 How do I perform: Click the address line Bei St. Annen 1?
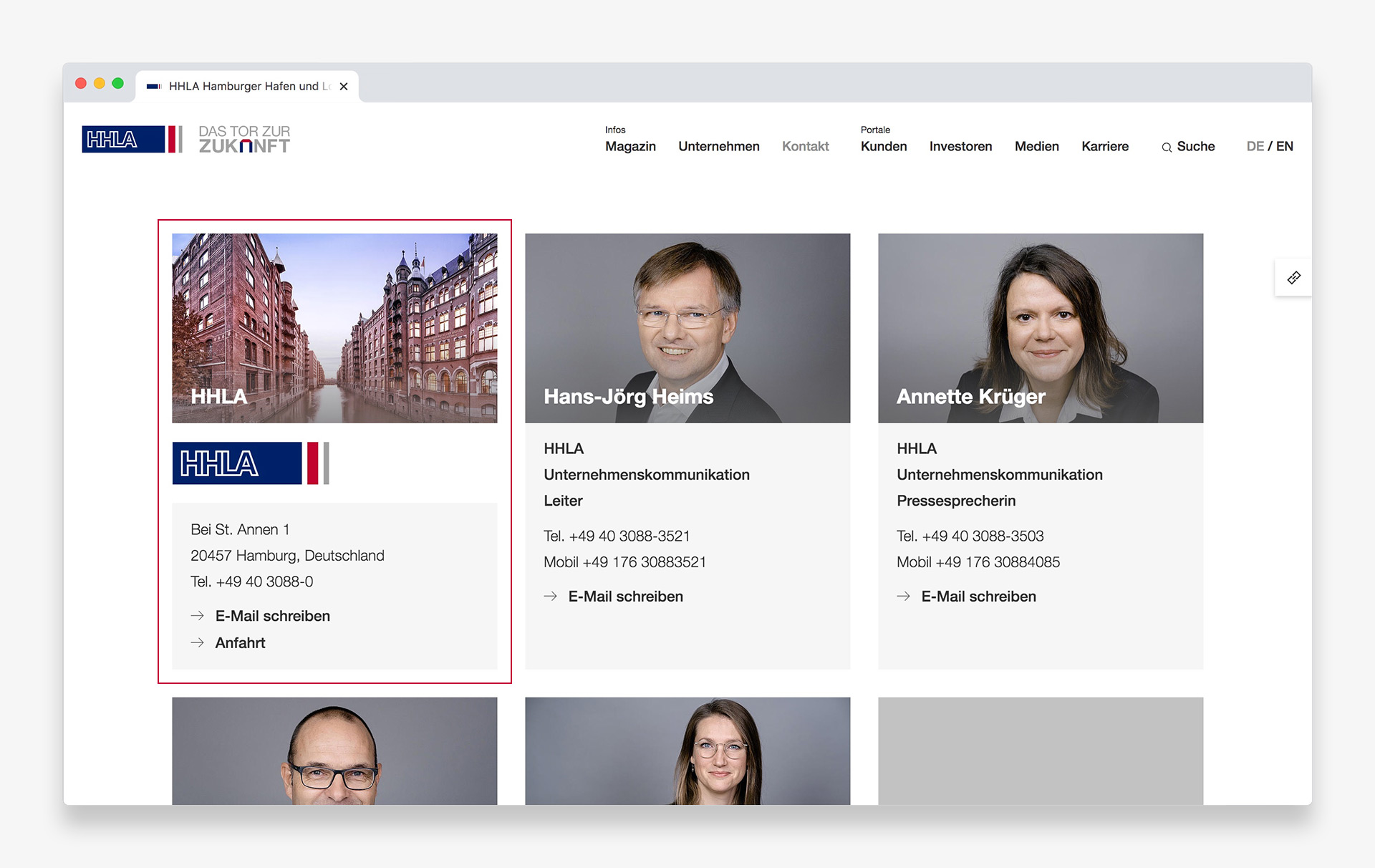[240, 529]
